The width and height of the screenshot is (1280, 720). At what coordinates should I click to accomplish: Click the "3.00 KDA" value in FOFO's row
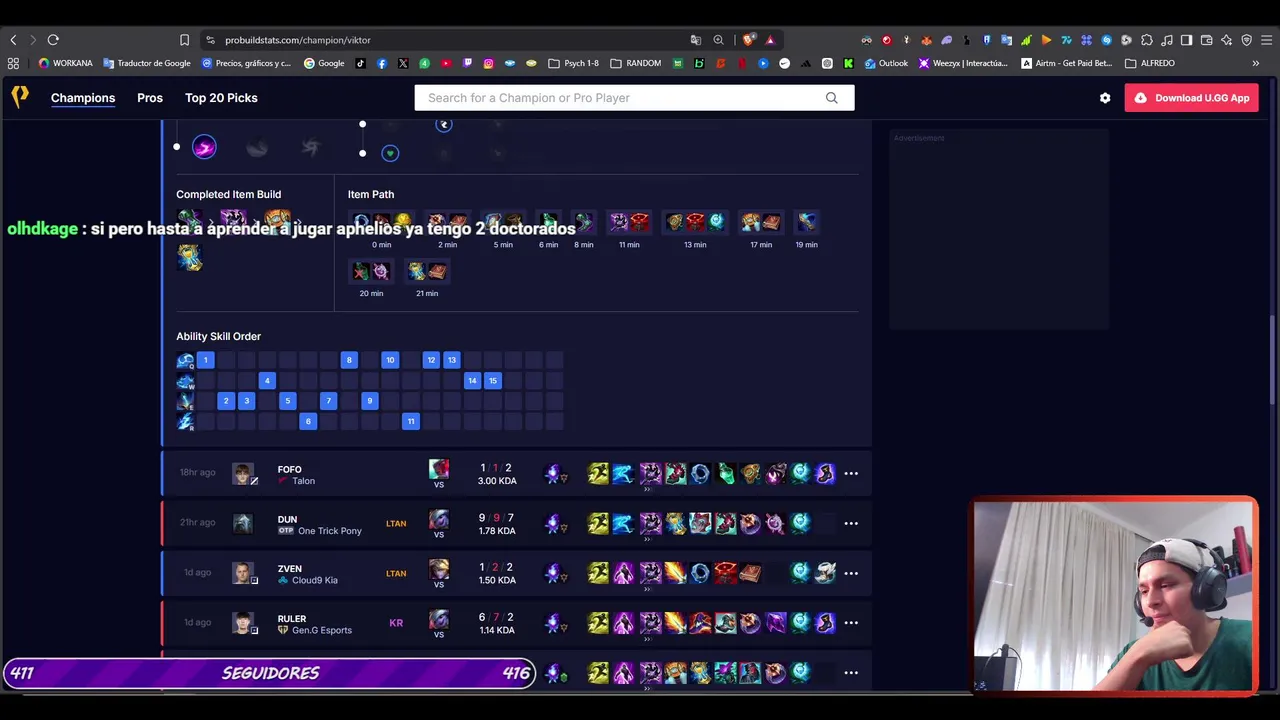[x=497, y=481]
